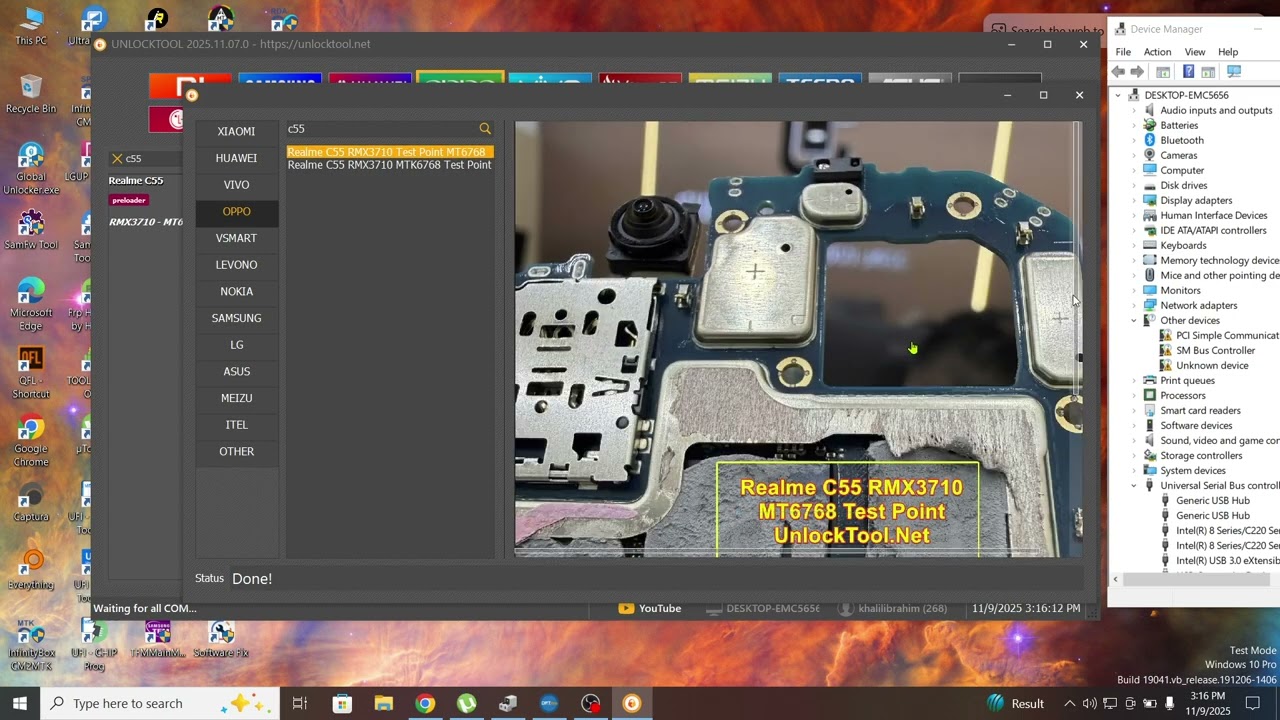
Task: Open File Explorer from the taskbar
Action: [384, 703]
